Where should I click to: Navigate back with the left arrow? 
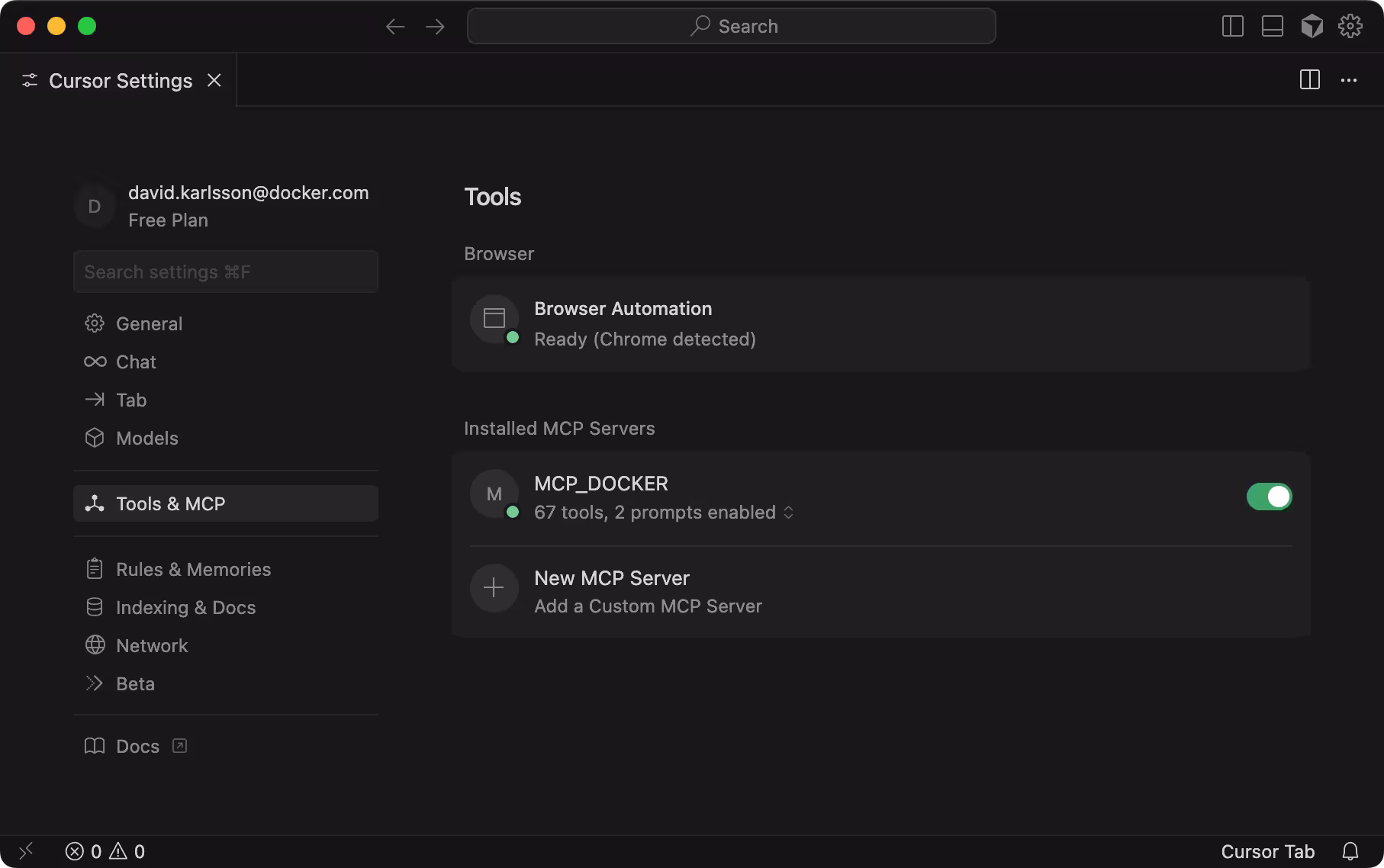pyautogui.click(x=395, y=27)
